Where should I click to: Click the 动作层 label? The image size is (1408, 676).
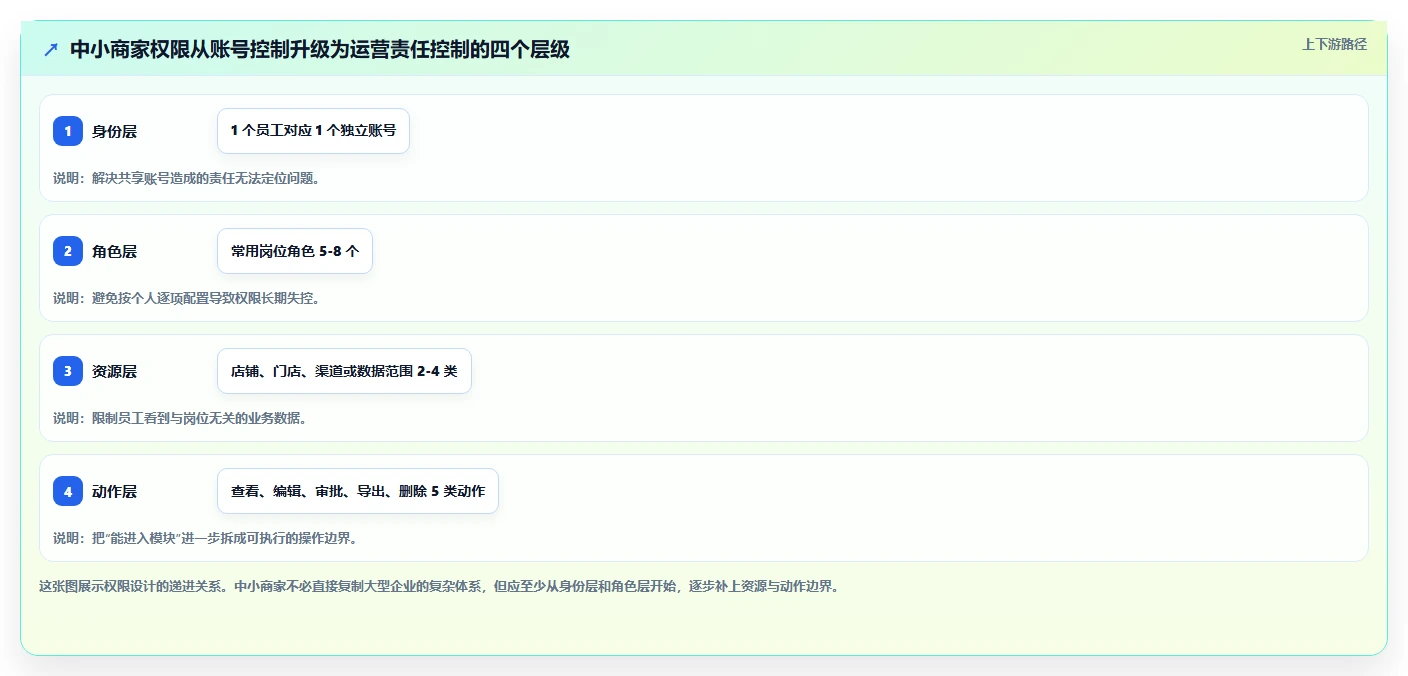114,491
